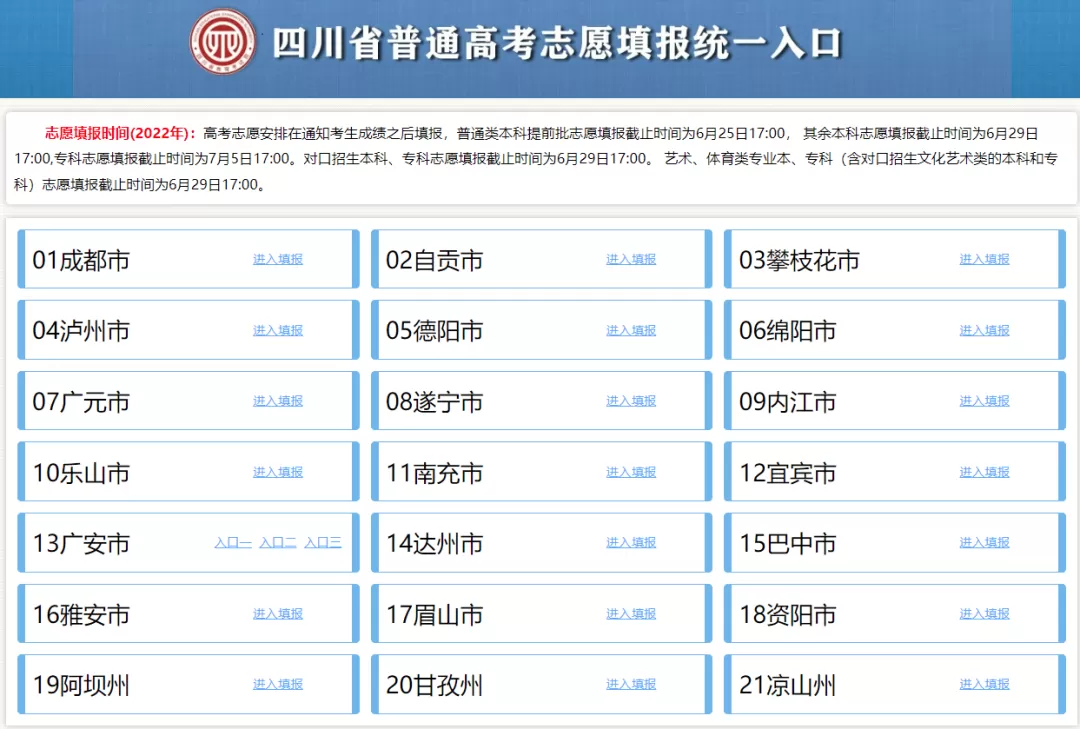The image size is (1080, 729).
Task: Open 进入填报 link for 07广元市
Action: (x=277, y=401)
